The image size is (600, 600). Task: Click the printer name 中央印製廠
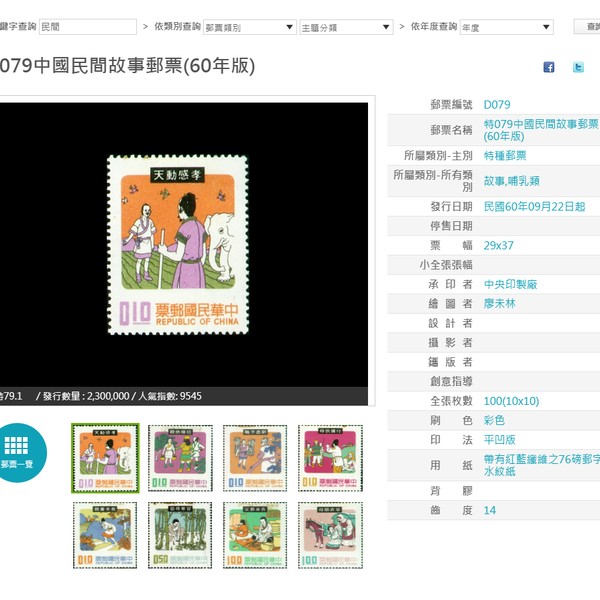pos(510,284)
